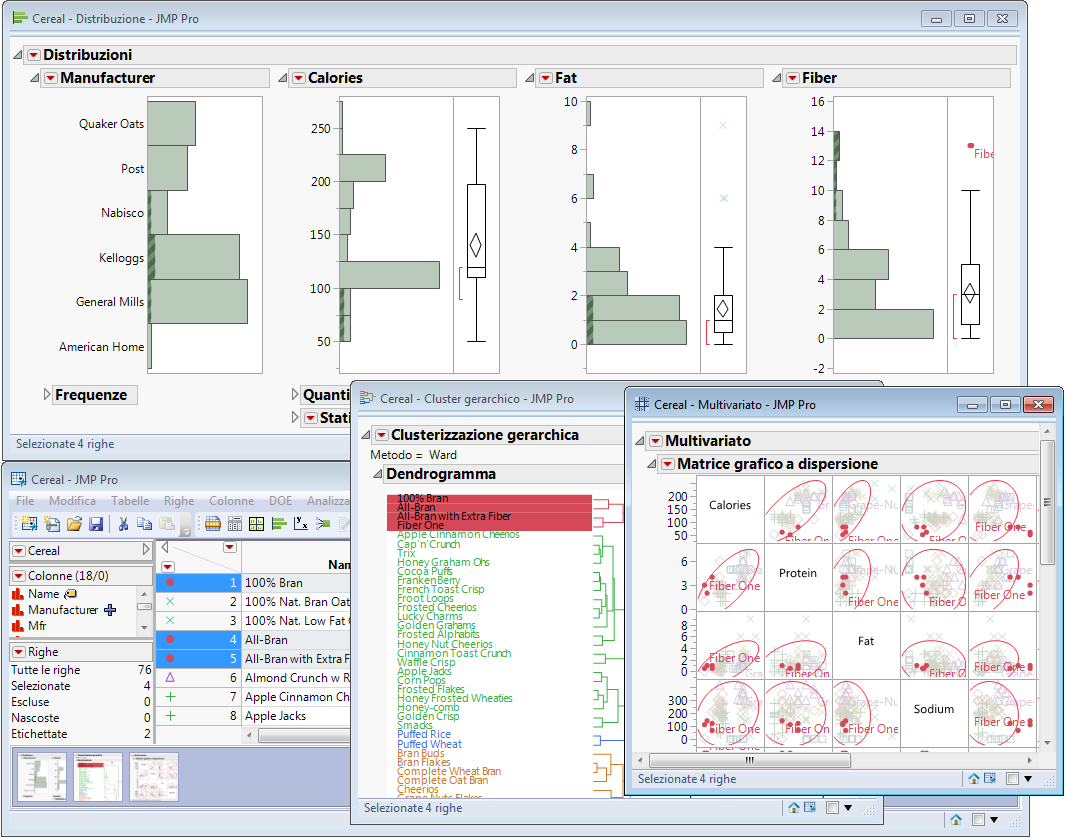Screen dimensions: 1066x839
Task: Collapse the Dendrogramma section
Action: click(x=377, y=474)
